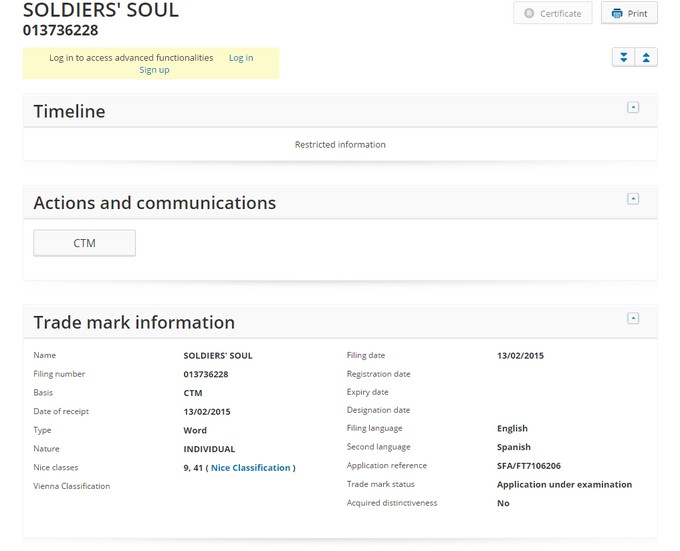680x551 pixels.
Task: Click the Trade mark information heading
Action: (134, 323)
